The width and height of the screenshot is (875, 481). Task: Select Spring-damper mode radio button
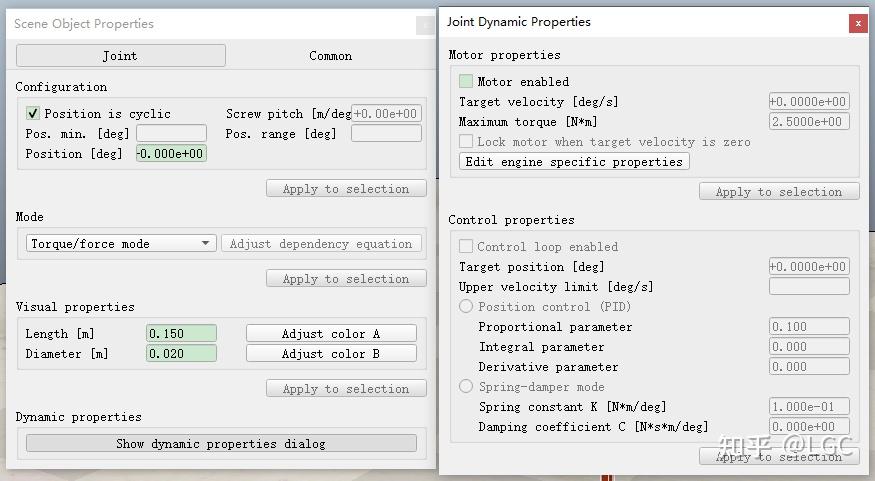click(466, 387)
